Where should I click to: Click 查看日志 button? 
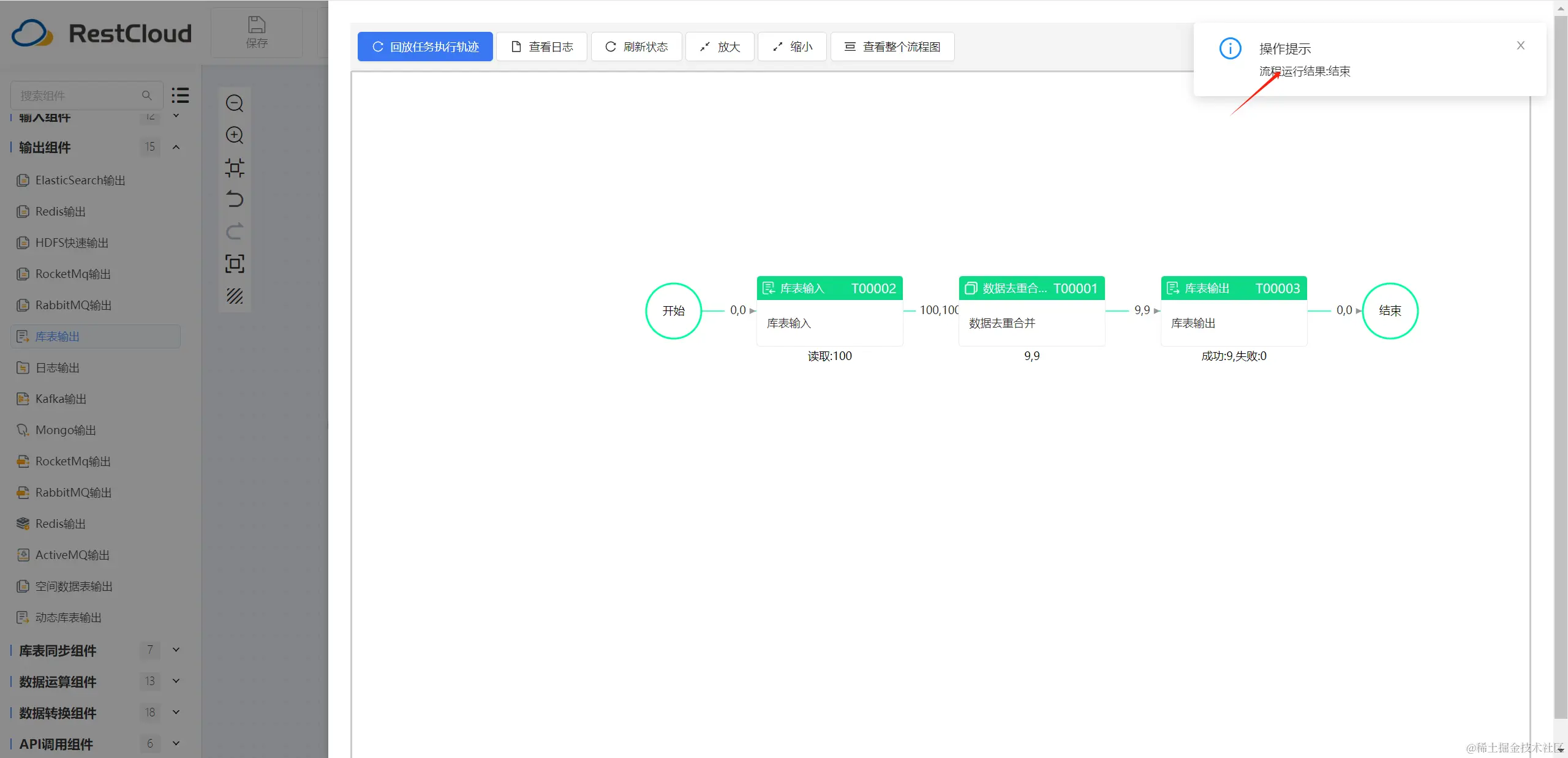541,47
